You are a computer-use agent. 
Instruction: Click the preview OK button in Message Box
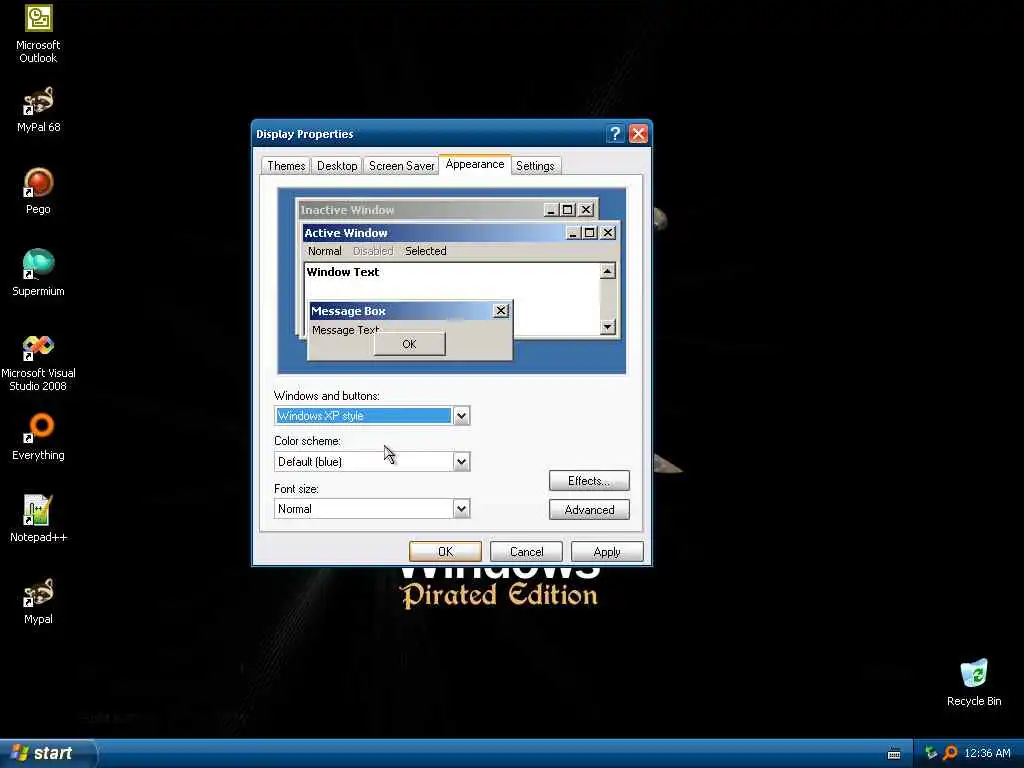[x=409, y=344]
